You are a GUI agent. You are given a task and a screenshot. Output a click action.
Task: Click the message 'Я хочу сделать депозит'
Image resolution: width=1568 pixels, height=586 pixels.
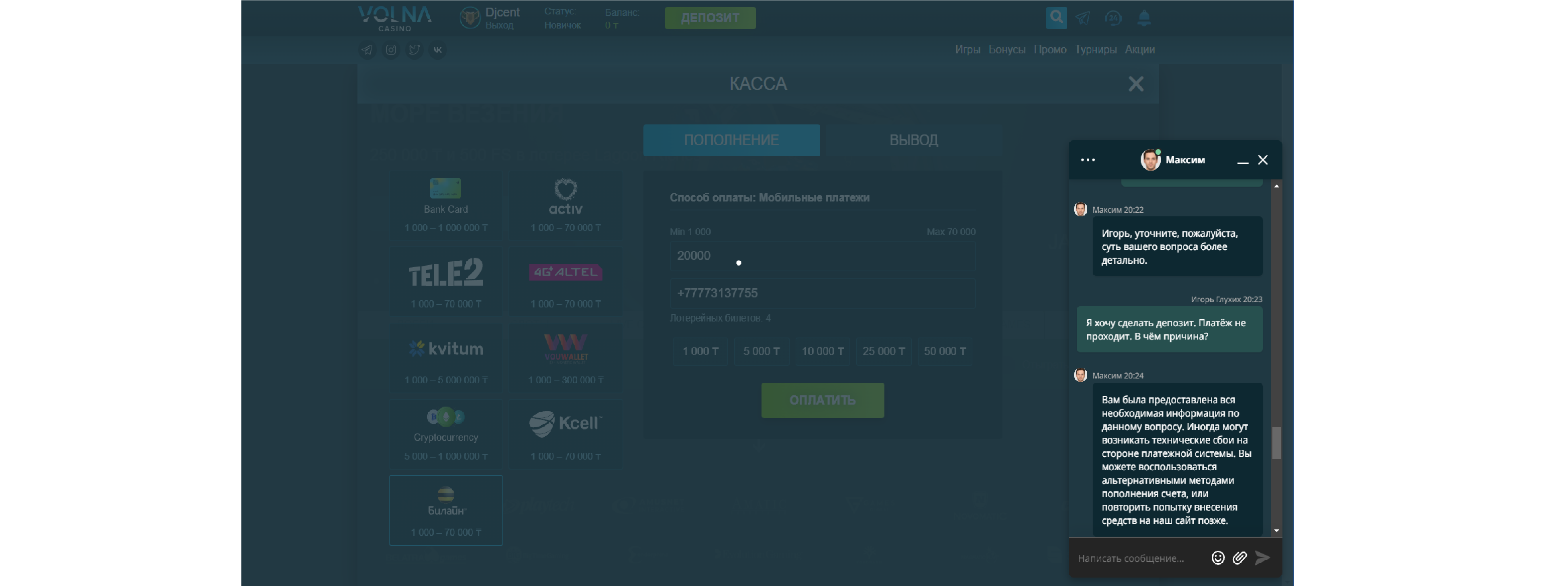[1169, 329]
